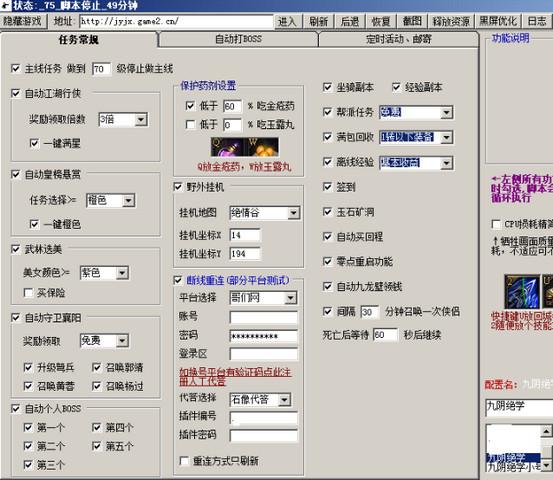Click the 死亡后等待 seconds field
The image size is (553, 480).
[x=385, y=334]
